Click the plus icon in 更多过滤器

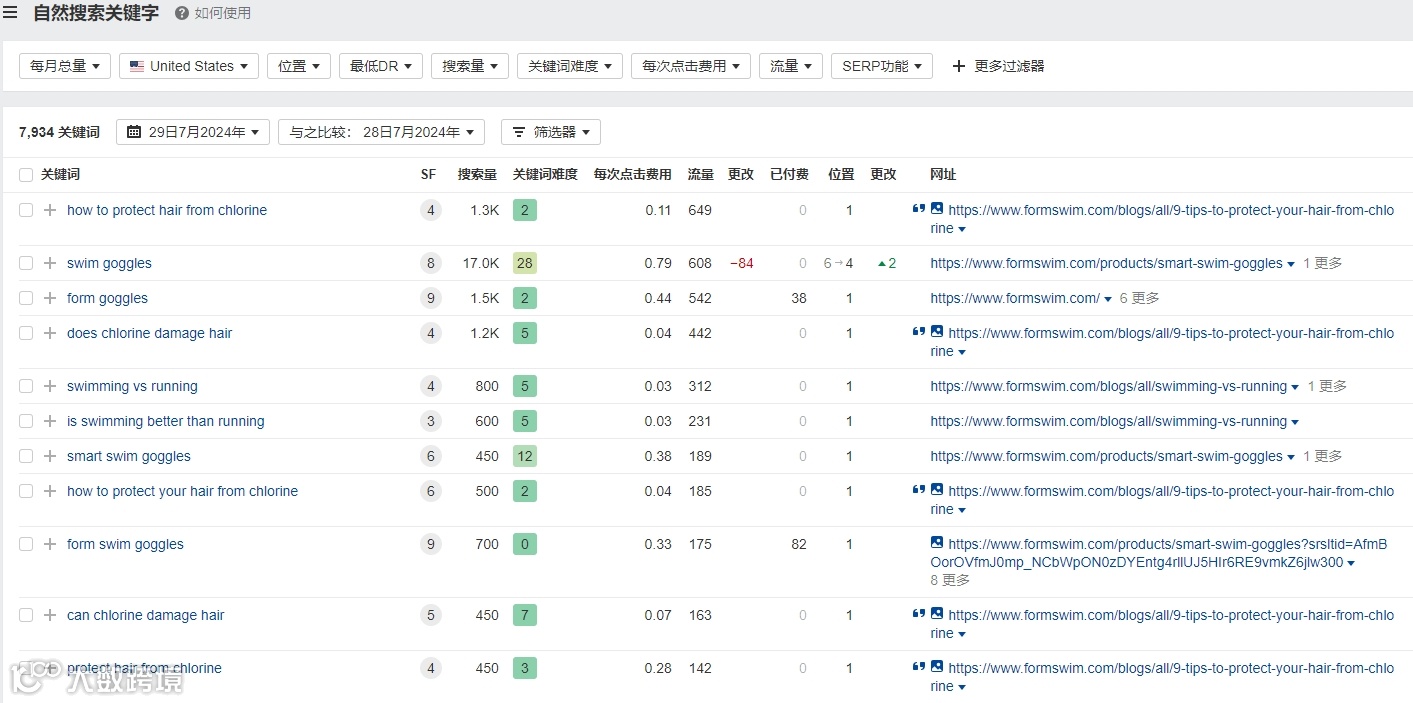coord(959,66)
